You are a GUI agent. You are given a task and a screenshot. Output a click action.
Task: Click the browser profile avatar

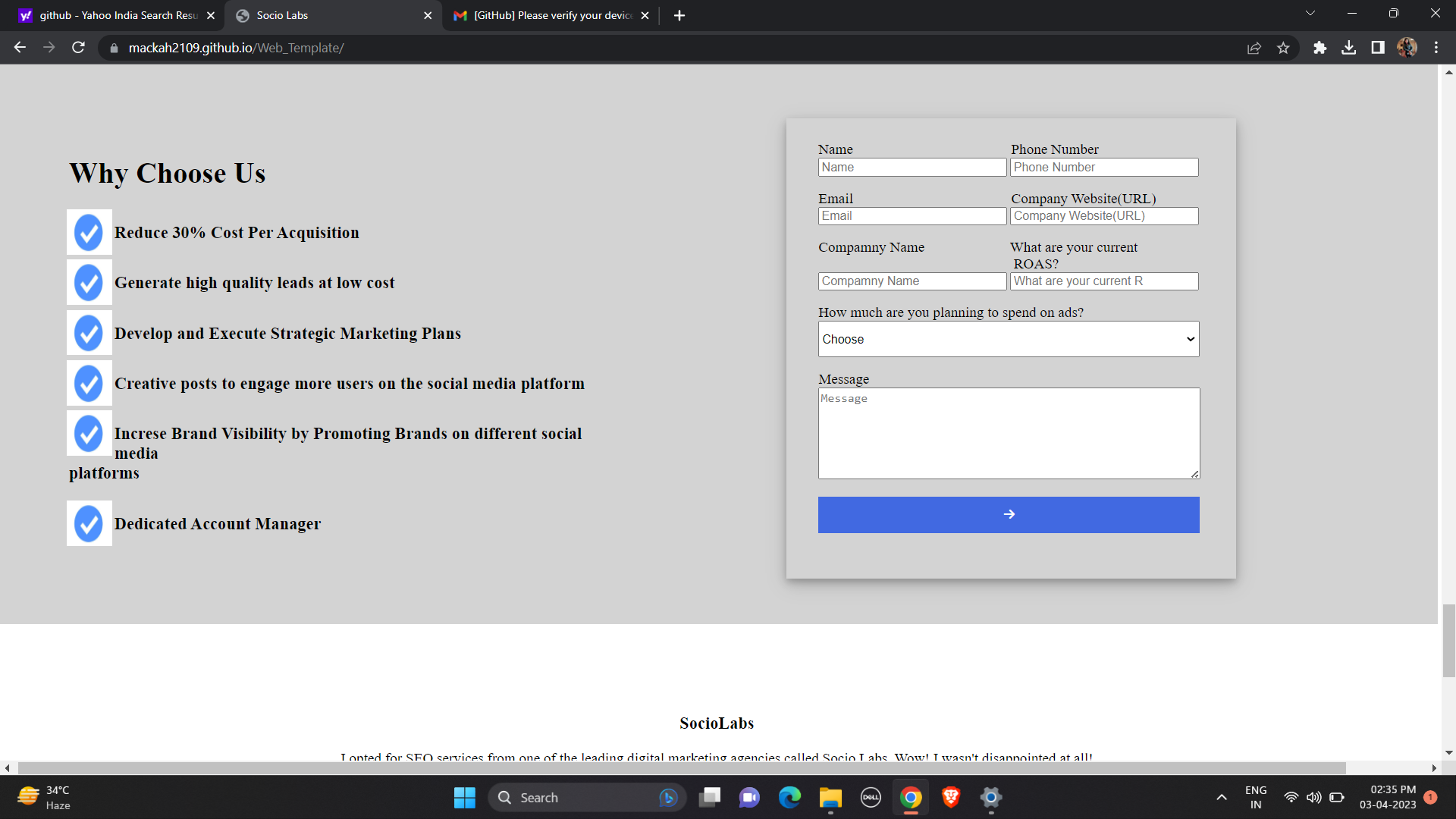click(x=1407, y=47)
